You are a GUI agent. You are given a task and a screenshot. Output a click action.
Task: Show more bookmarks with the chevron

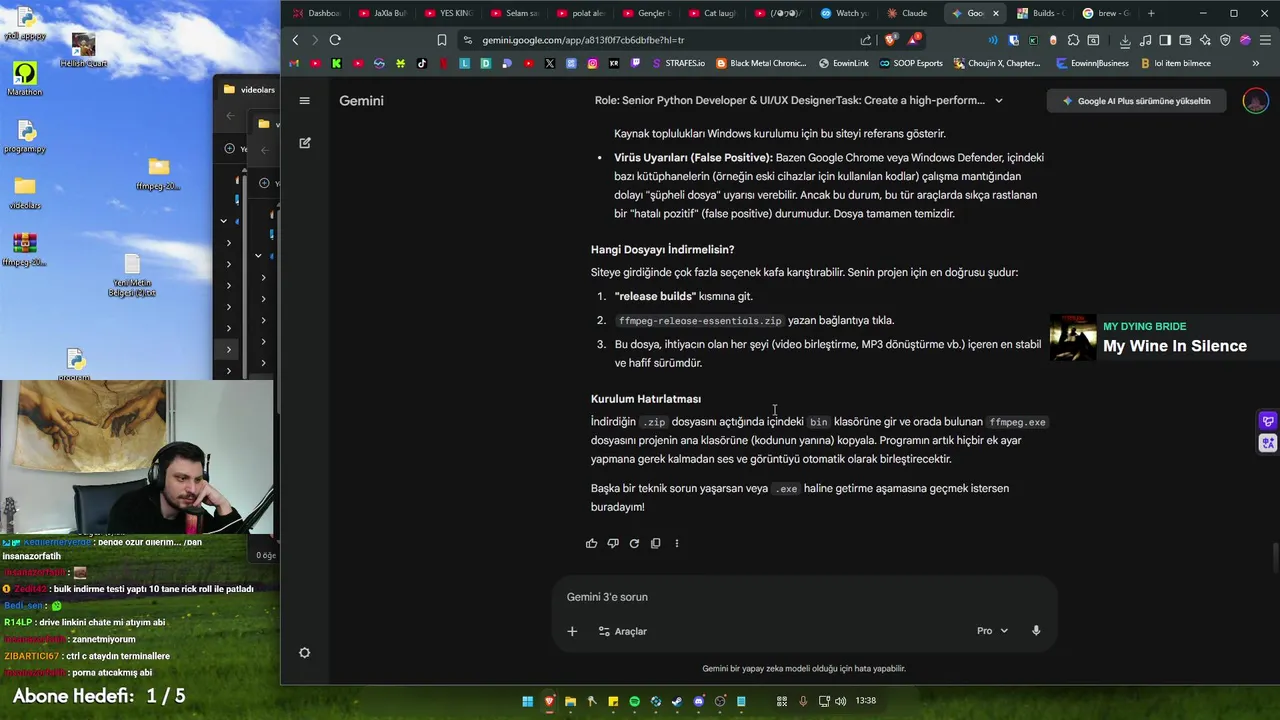tap(1255, 63)
